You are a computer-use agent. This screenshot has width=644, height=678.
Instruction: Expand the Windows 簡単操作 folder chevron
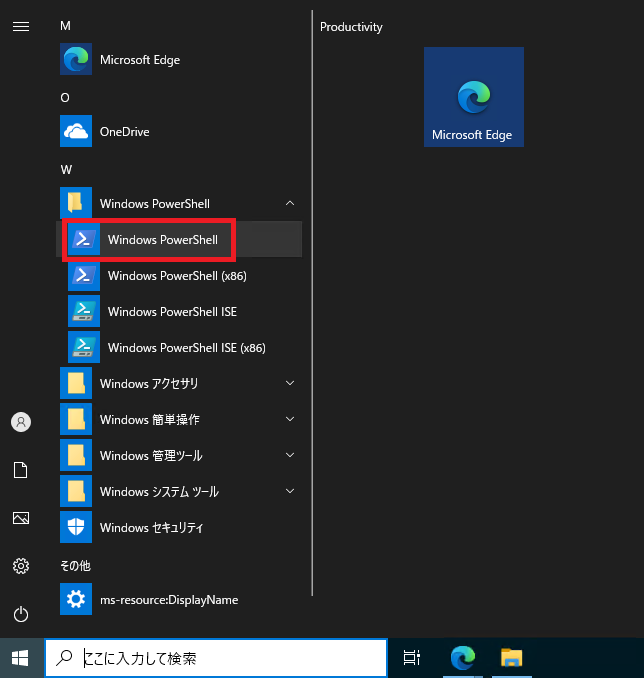(x=290, y=419)
